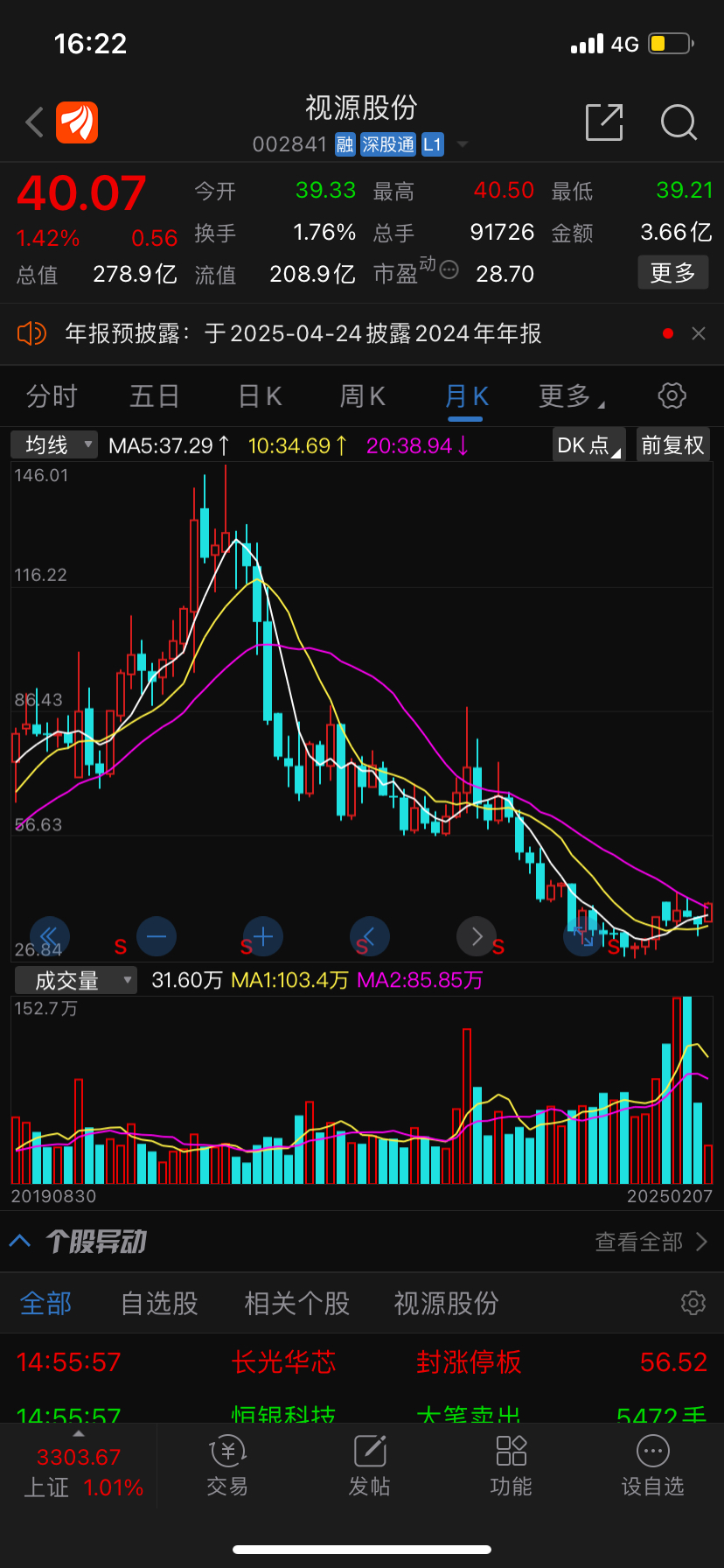
Task: Expand index bar above 上证
Action: pos(79,1434)
